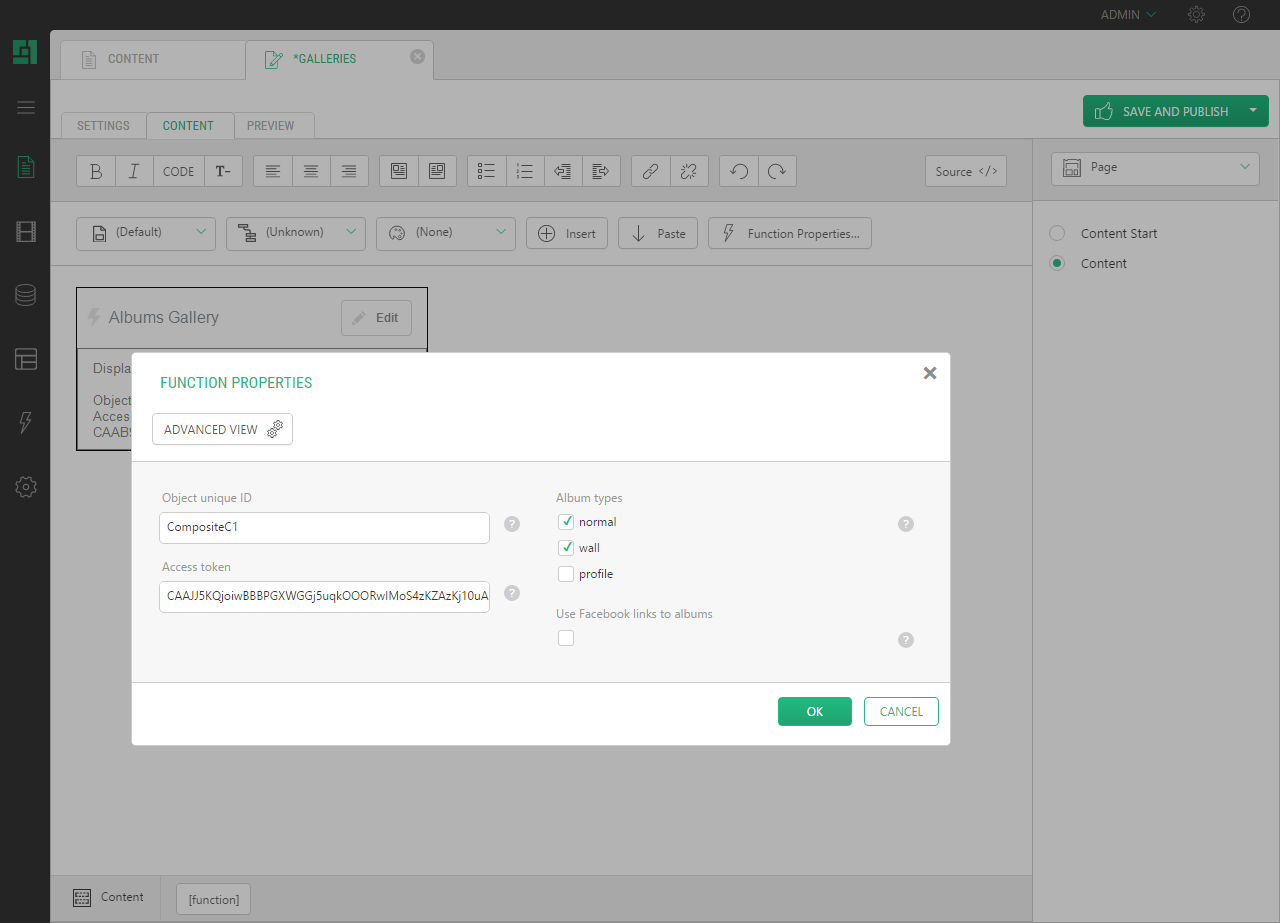Screen dimensions: 1280x923
Task: Switch to the Settings tab
Action: coord(103,126)
